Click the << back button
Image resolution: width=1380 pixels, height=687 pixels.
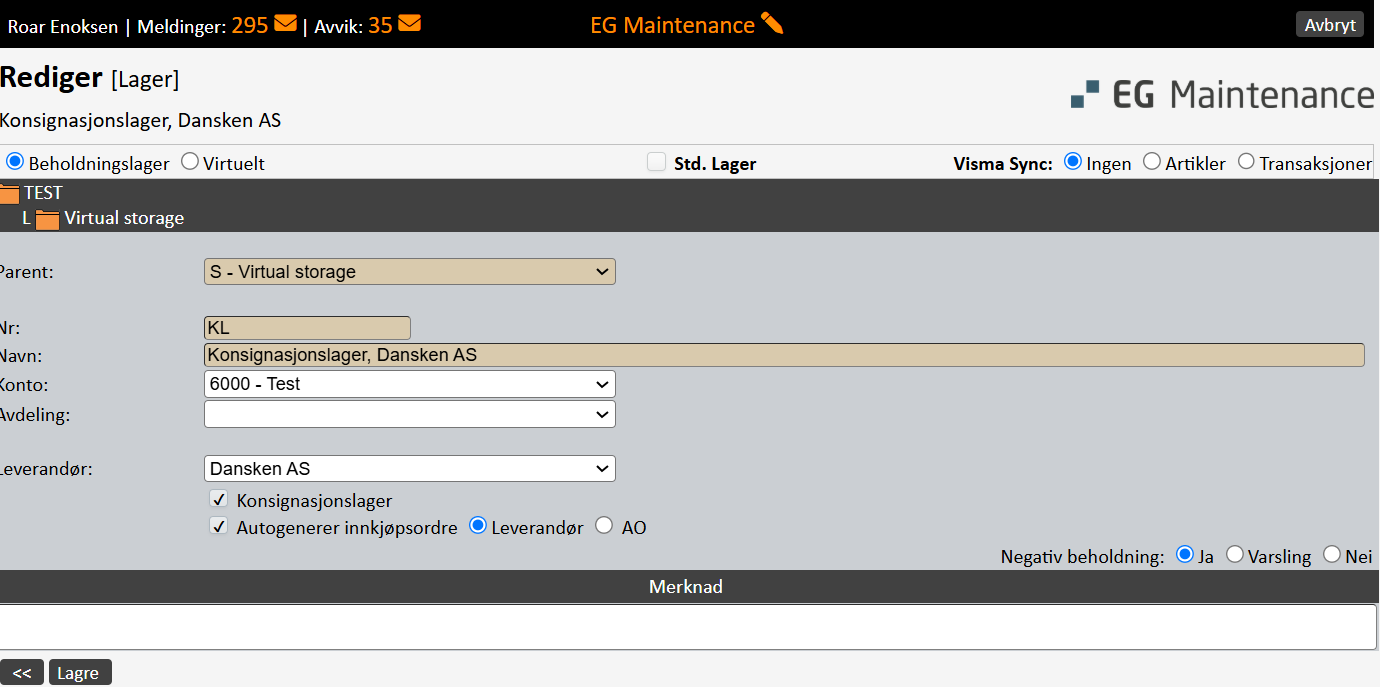pos(22,673)
